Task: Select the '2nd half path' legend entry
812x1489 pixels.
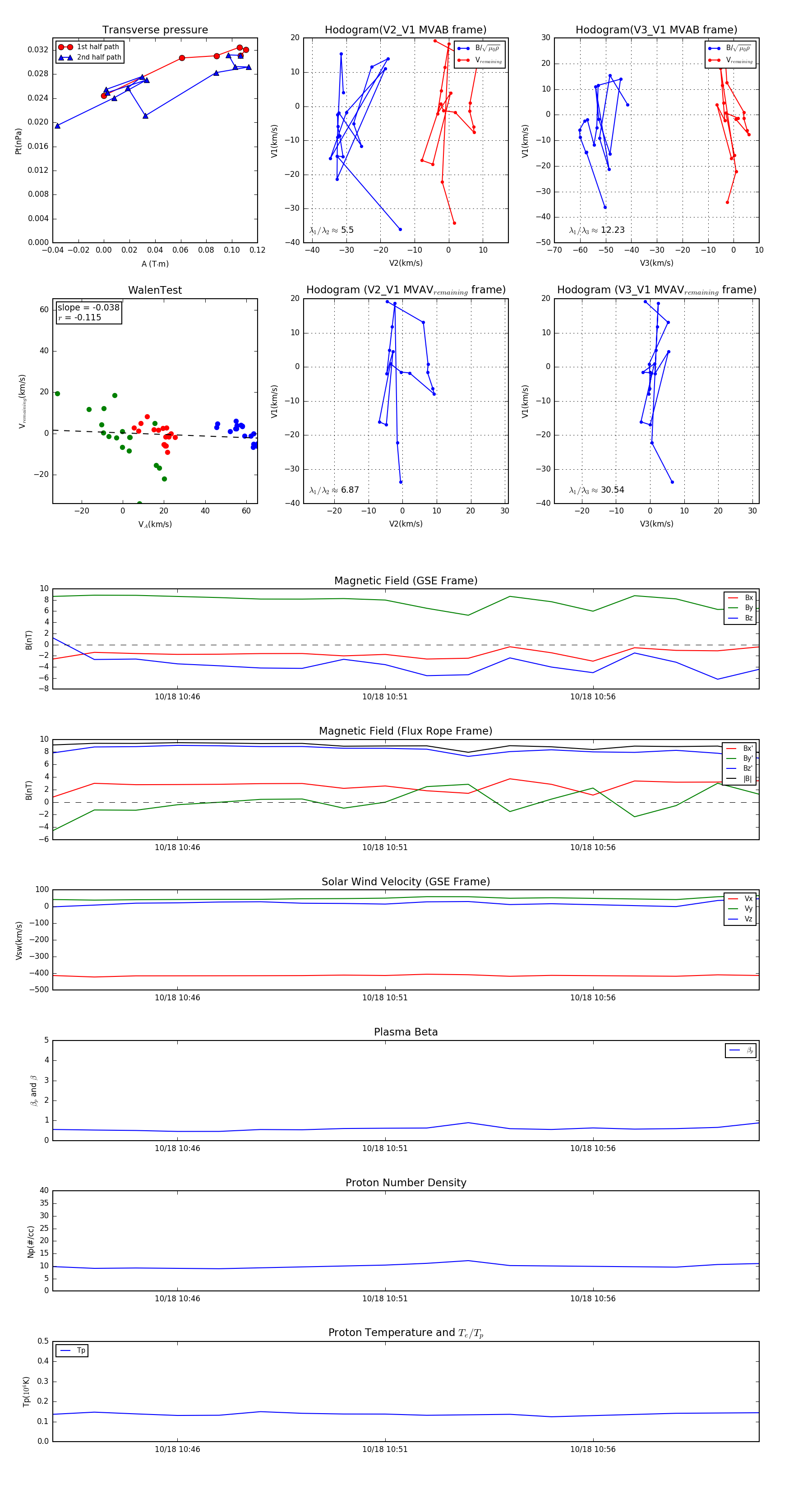Action: click(90, 57)
